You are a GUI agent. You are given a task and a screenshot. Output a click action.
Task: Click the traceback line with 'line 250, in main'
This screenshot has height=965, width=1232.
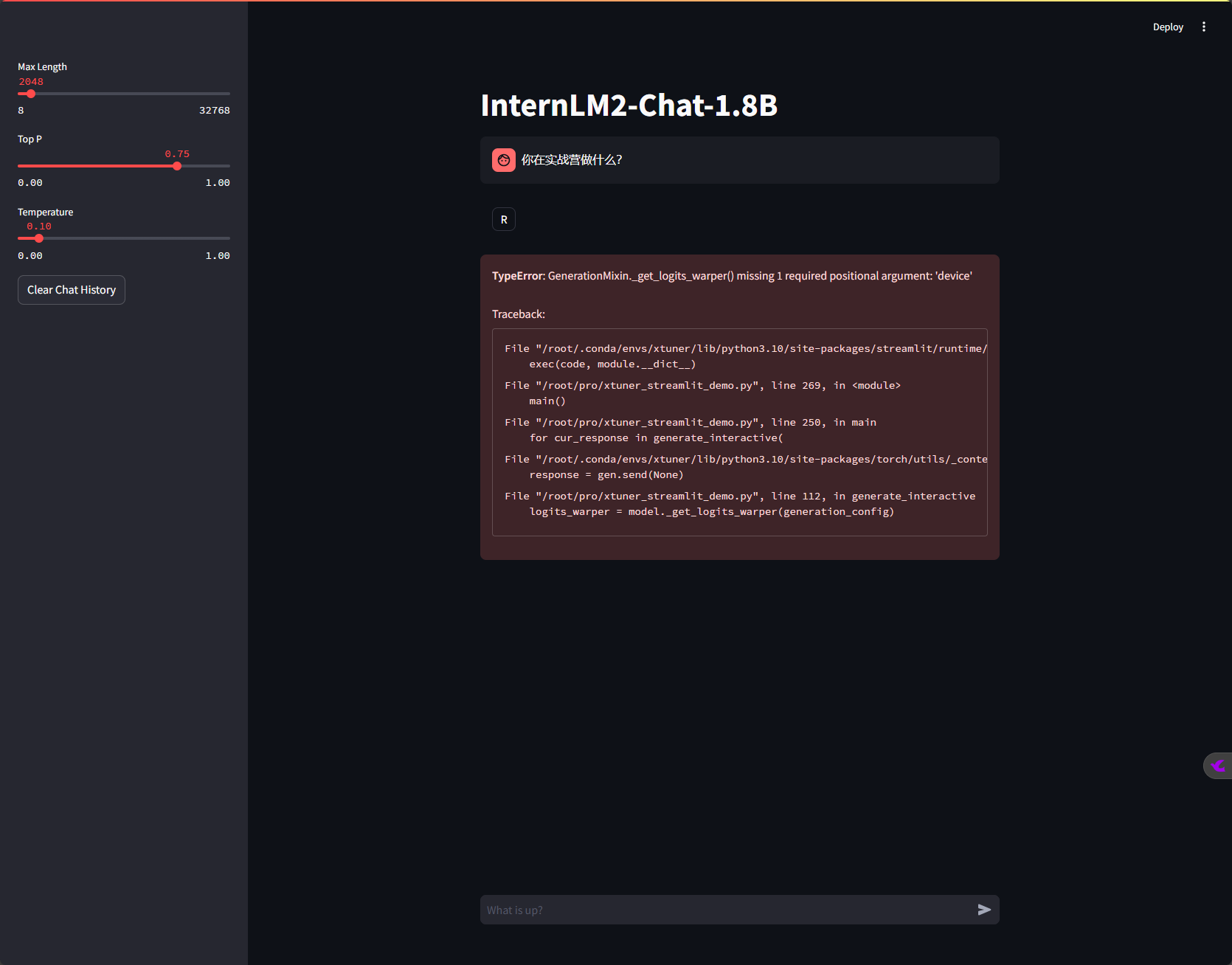(691, 422)
